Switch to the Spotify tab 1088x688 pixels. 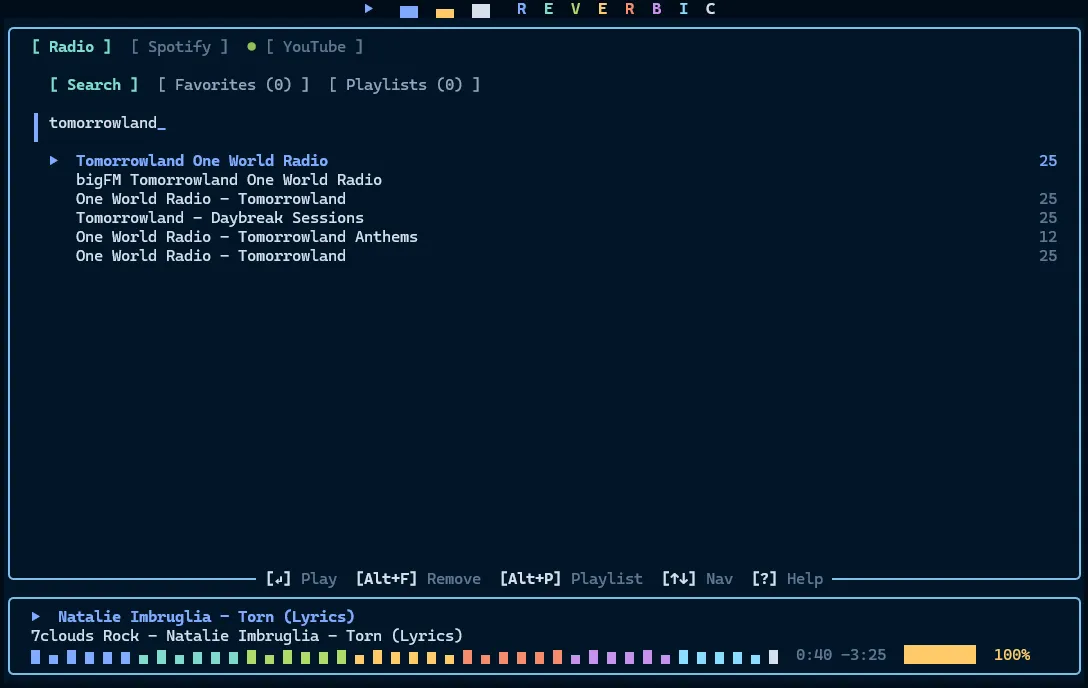(179, 46)
